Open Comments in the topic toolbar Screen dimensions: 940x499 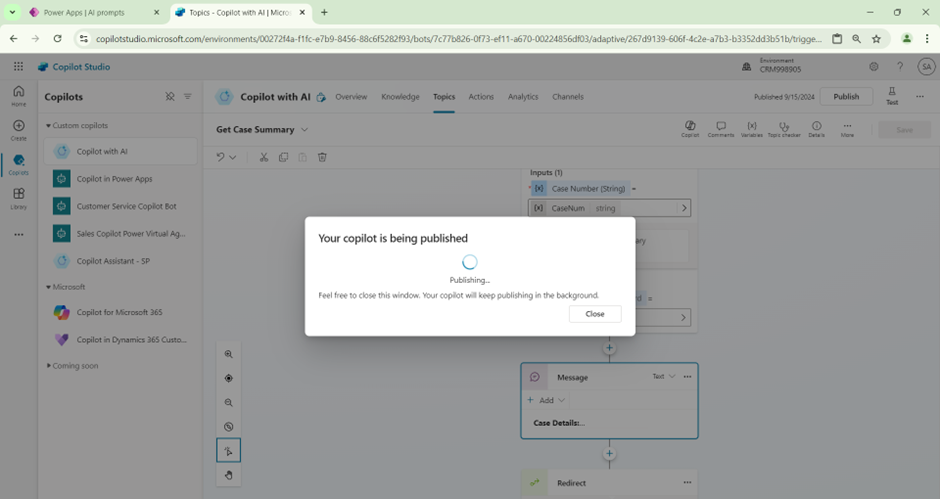coord(720,129)
